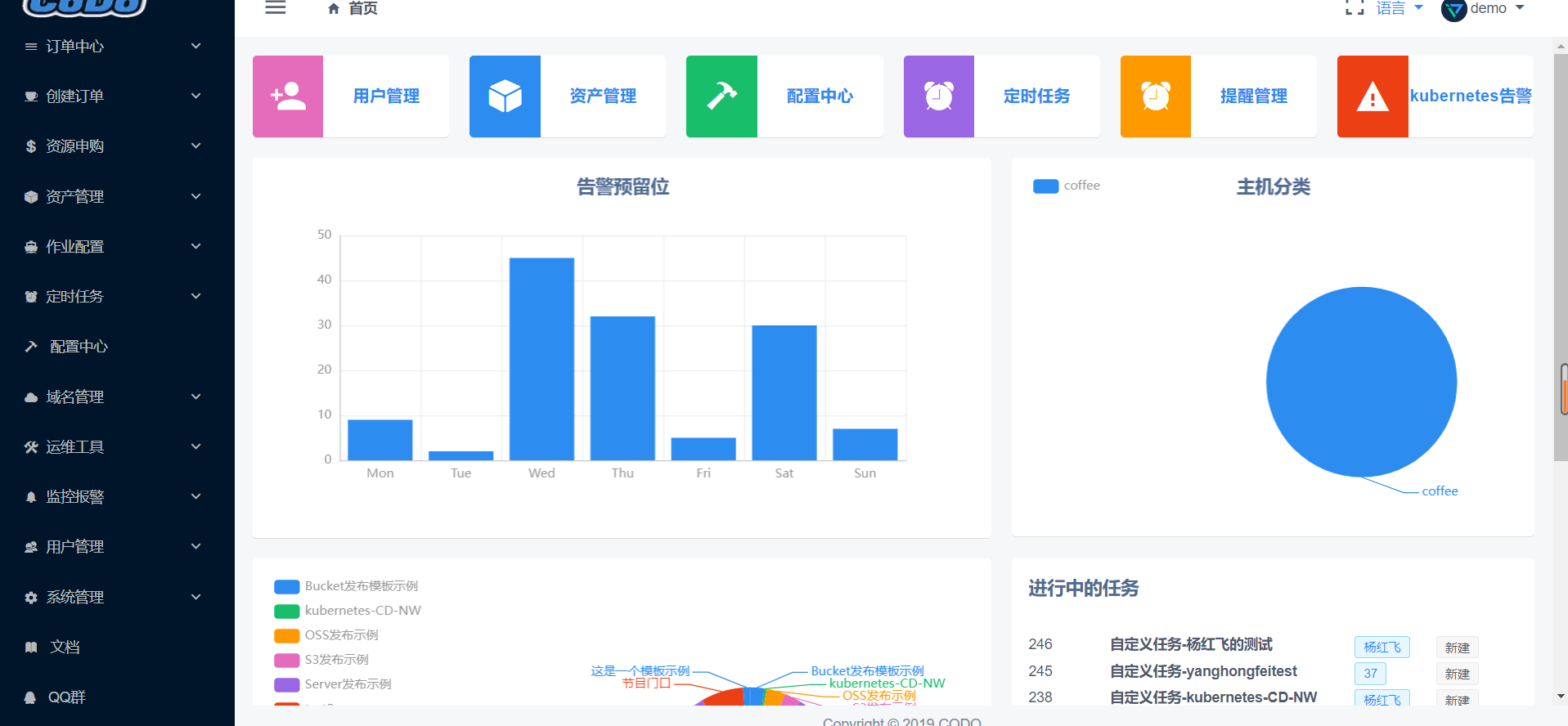
Task: Expand 订单中心 chevron in sidebar
Action: tap(196, 47)
